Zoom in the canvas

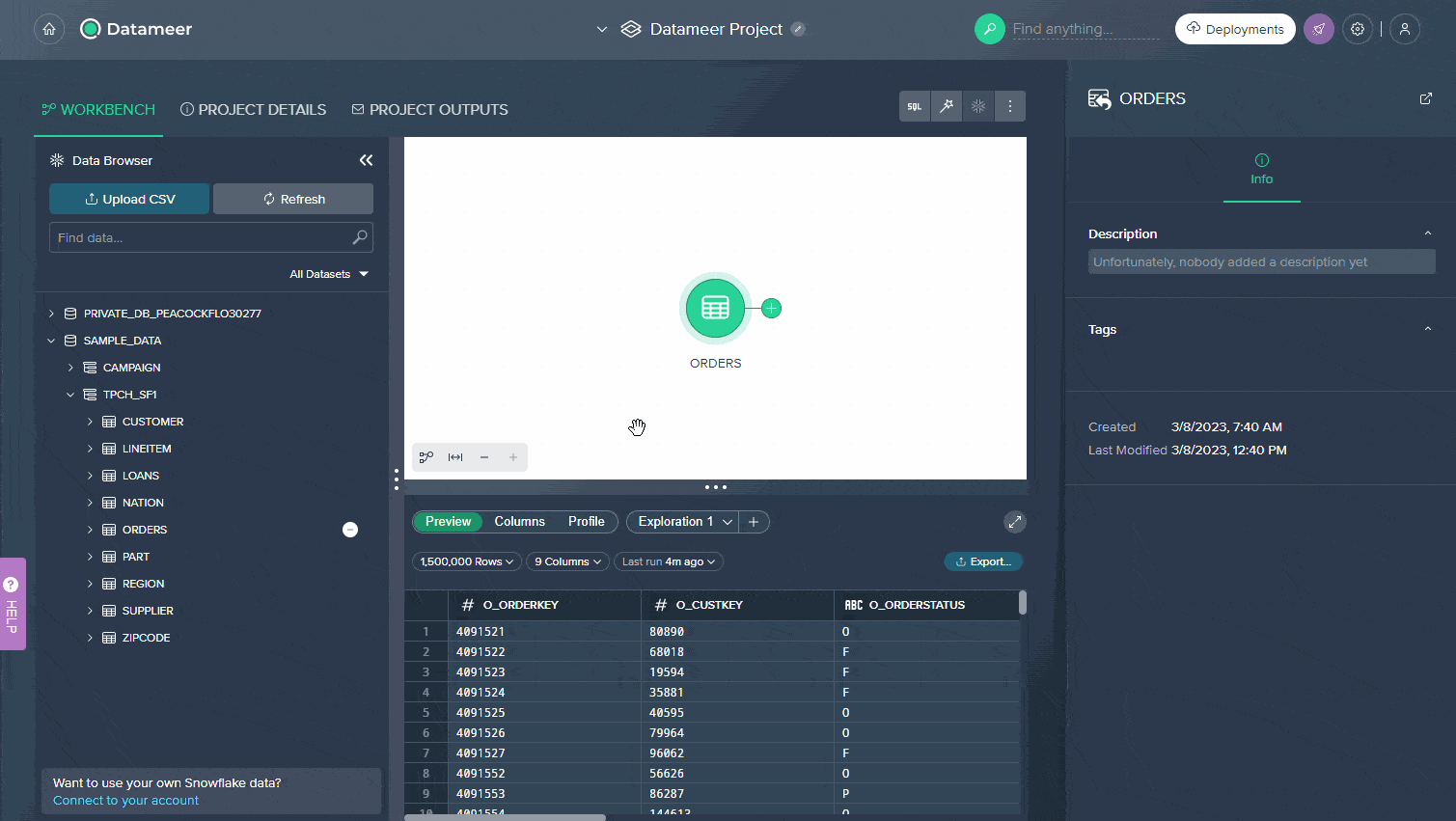(x=513, y=457)
